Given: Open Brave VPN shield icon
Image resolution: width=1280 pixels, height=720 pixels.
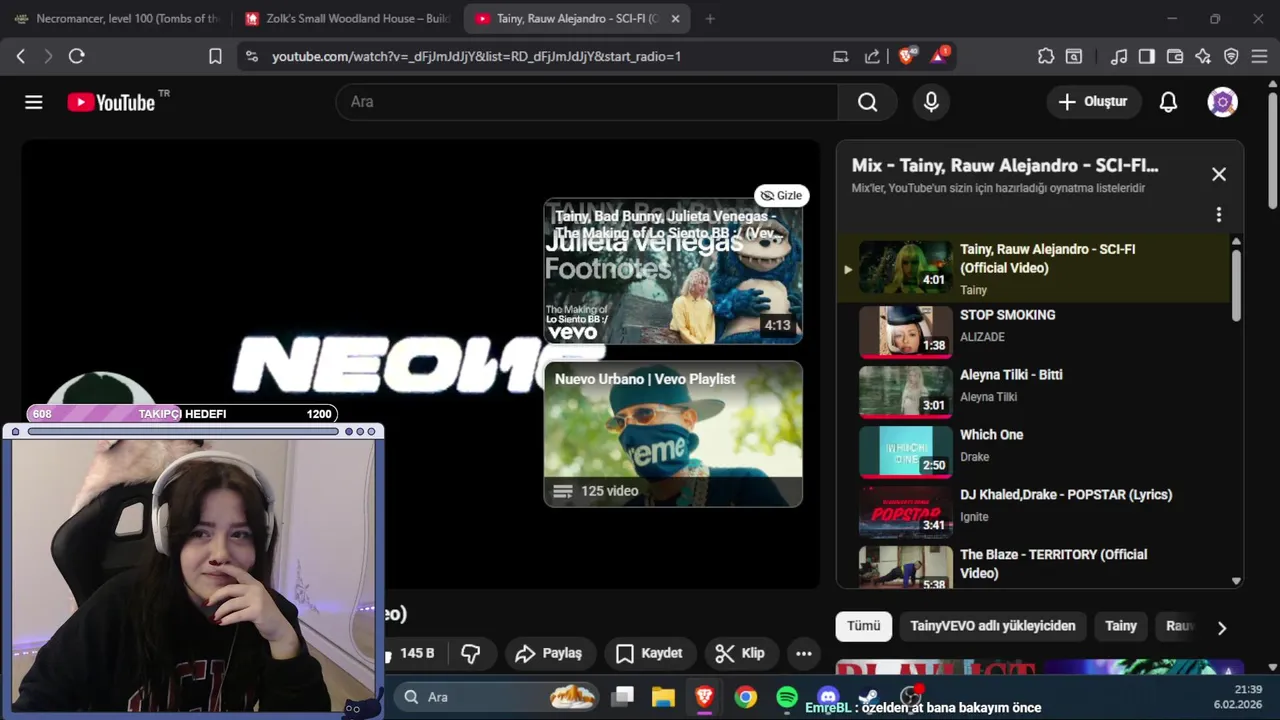Looking at the screenshot, I should click(1231, 56).
